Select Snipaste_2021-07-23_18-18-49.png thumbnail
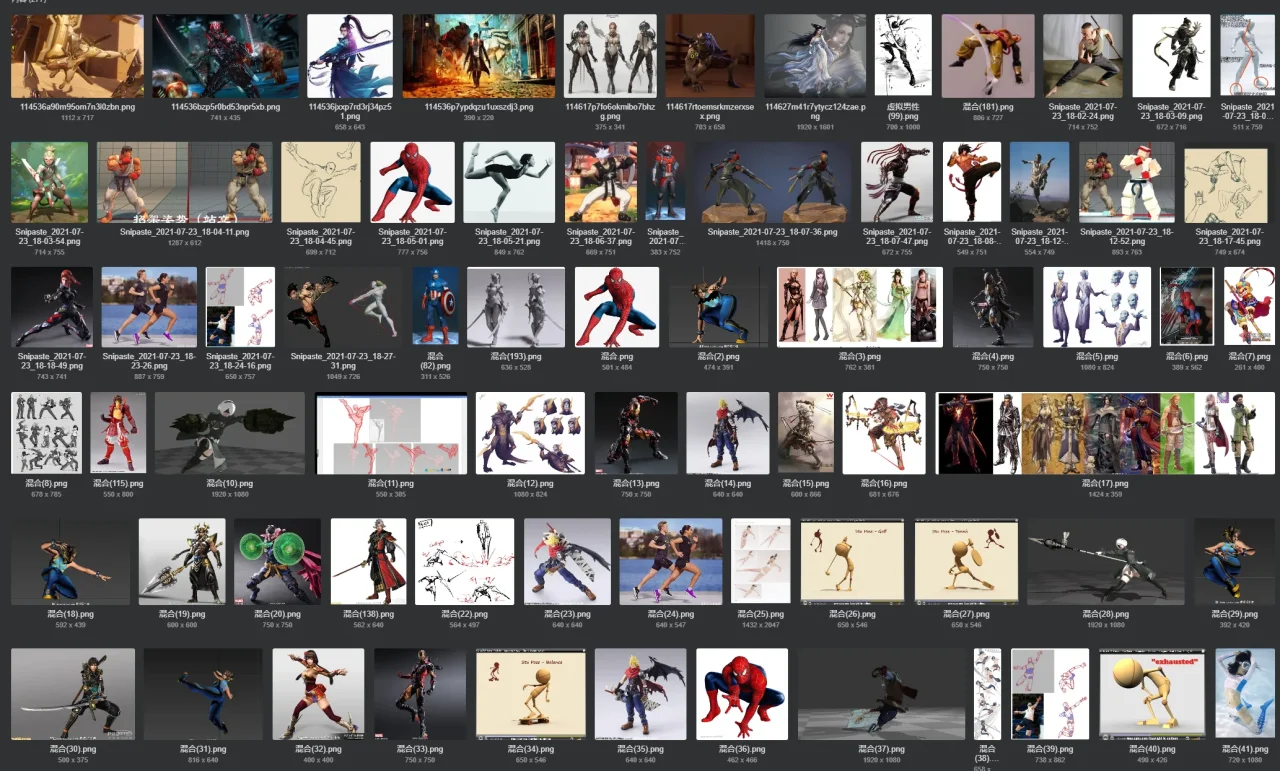The image size is (1280, 771). pyautogui.click(x=51, y=307)
